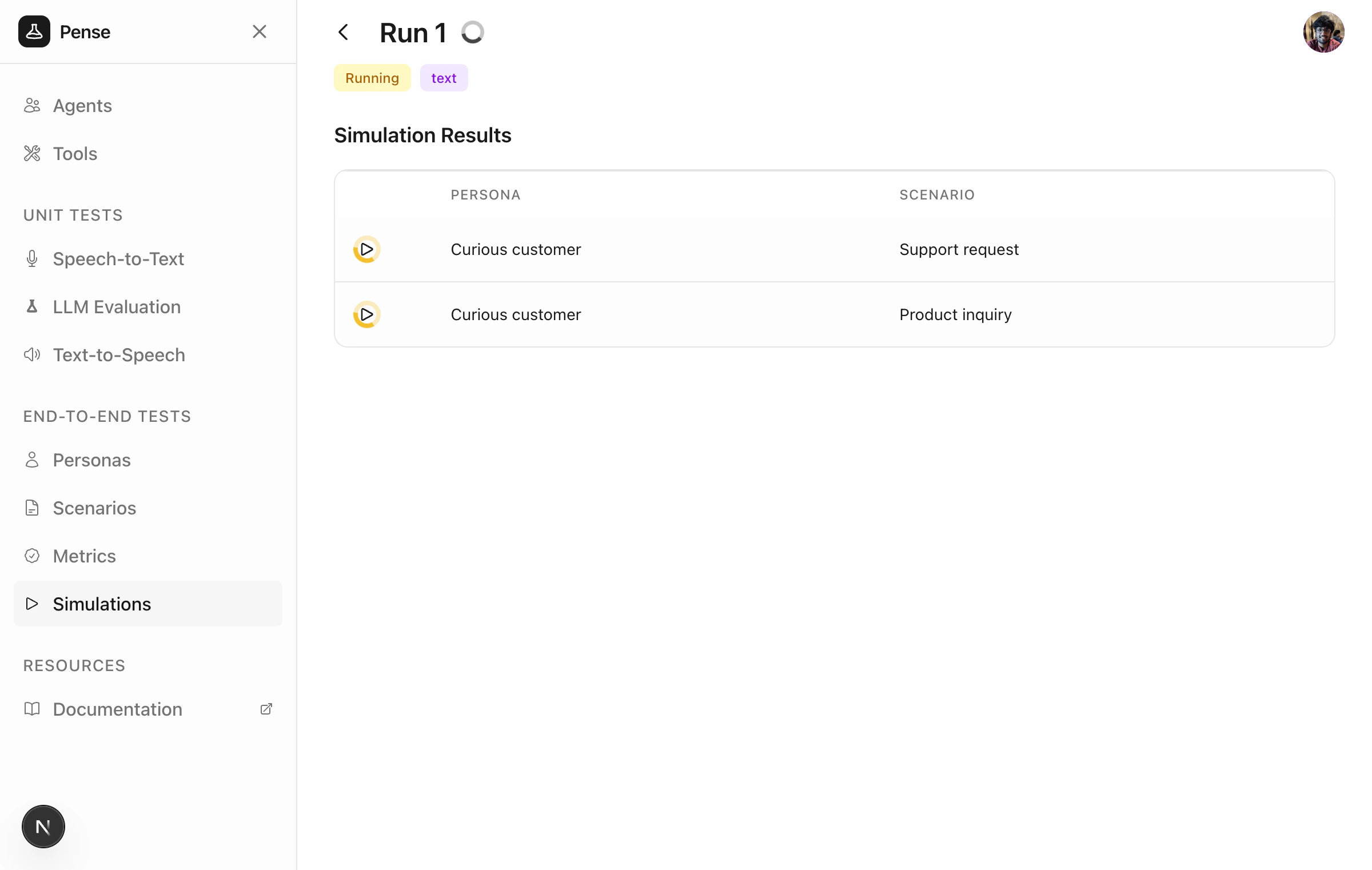This screenshot has width=1372, height=870.
Task: Go to Speech-to-Text unit tests
Action: 118,259
